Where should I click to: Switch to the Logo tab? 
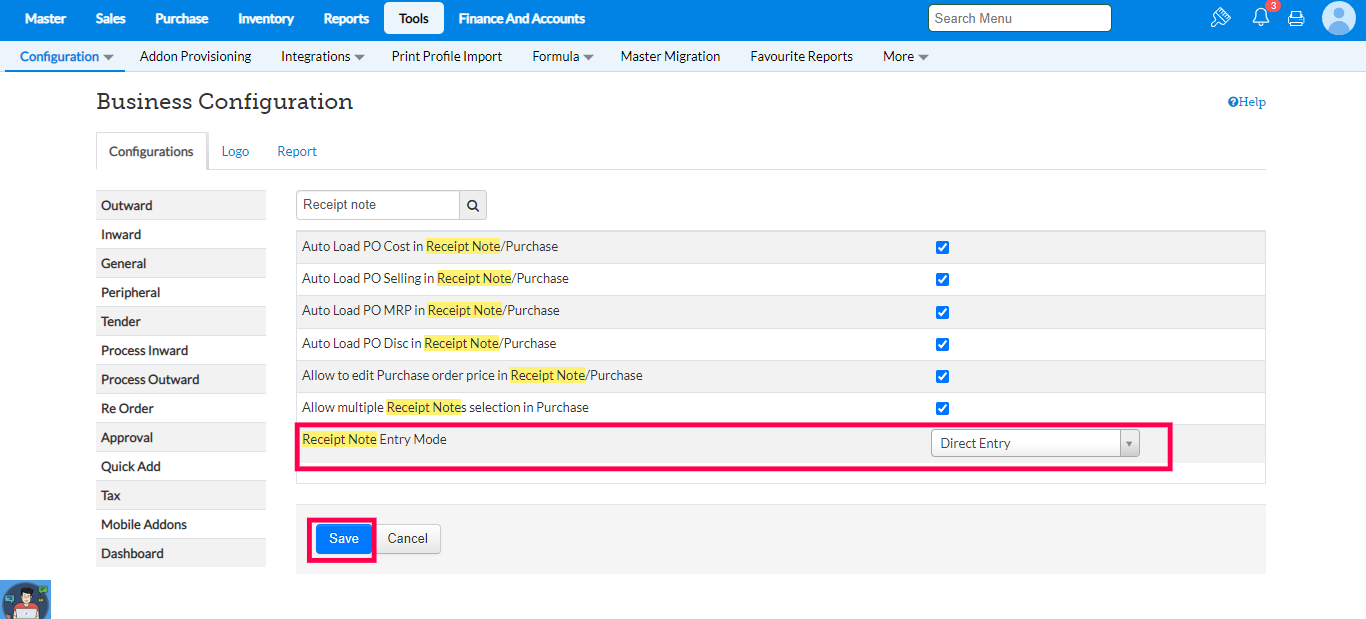tap(235, 152)
